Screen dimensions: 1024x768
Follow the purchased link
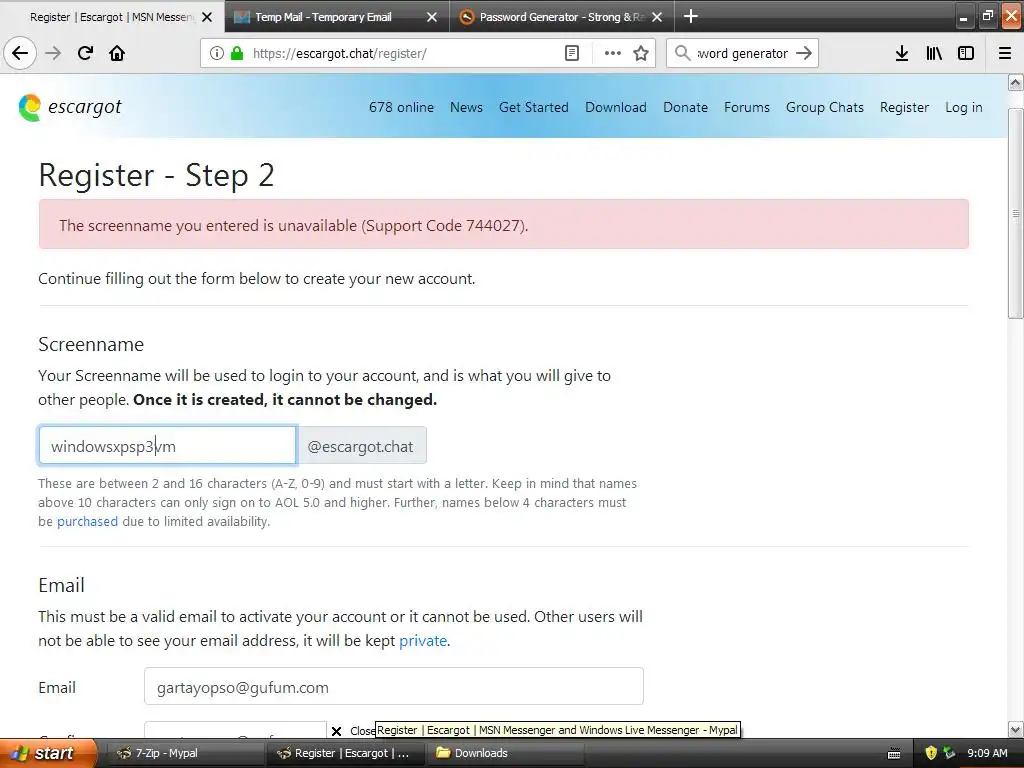(x=88, y=521)
